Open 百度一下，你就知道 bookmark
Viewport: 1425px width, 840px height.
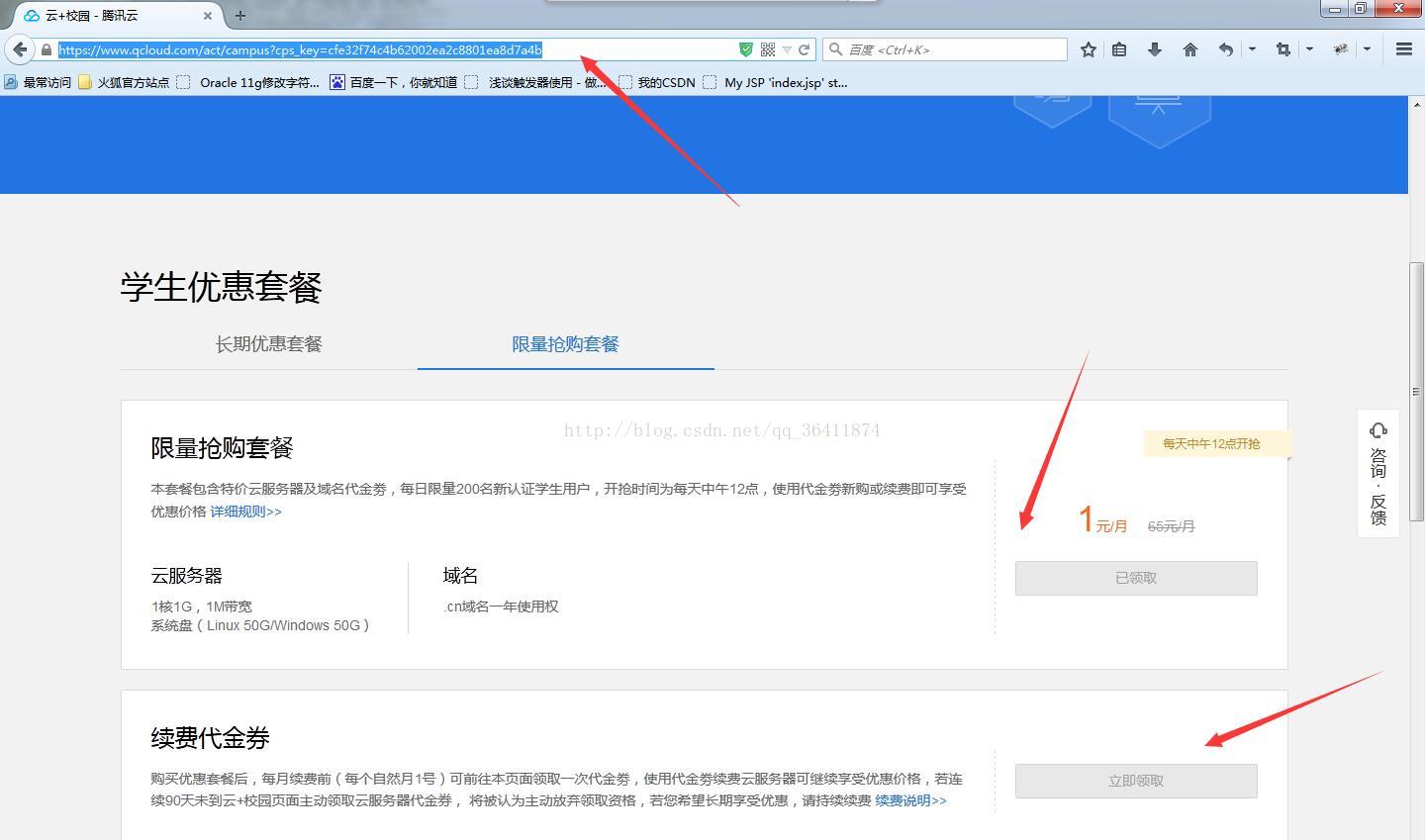(x=394, y=83)
